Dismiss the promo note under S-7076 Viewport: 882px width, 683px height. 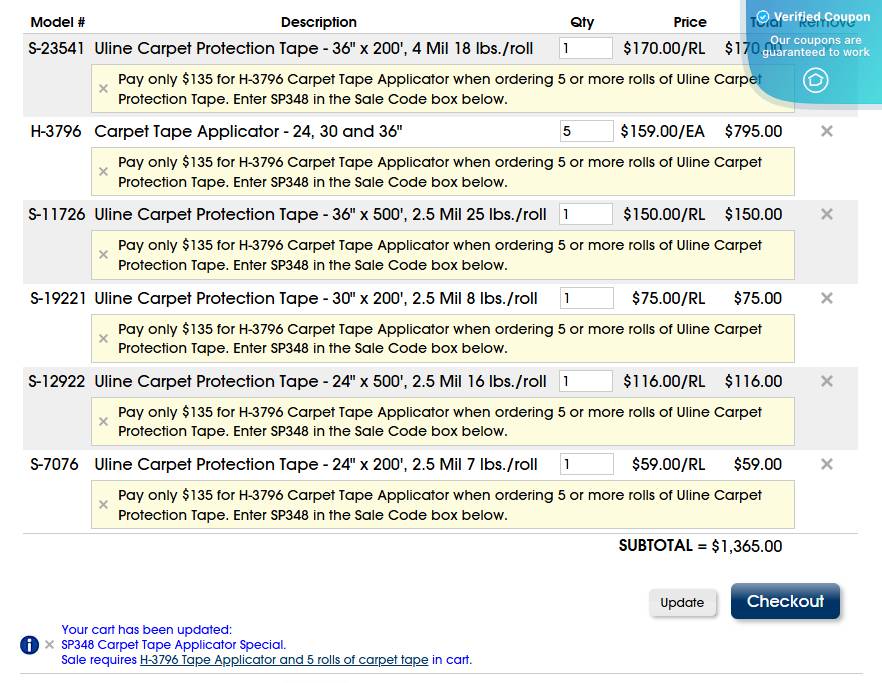point(103,505)
